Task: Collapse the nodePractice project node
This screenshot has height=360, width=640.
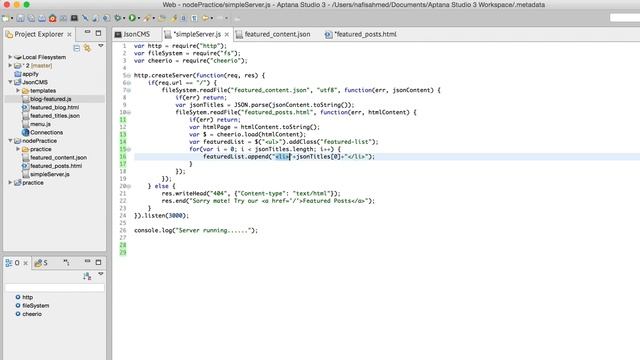Action: tap(10, 141)
